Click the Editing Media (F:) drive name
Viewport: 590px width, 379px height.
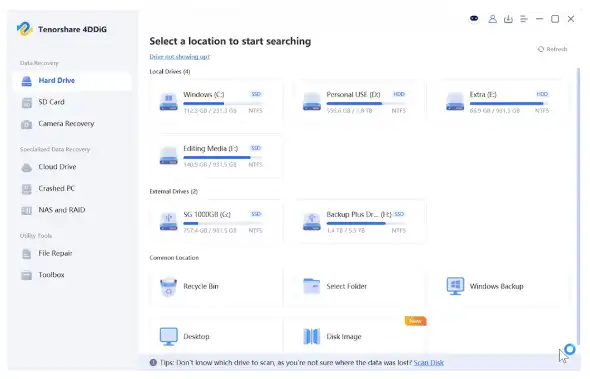coord(211,148)
